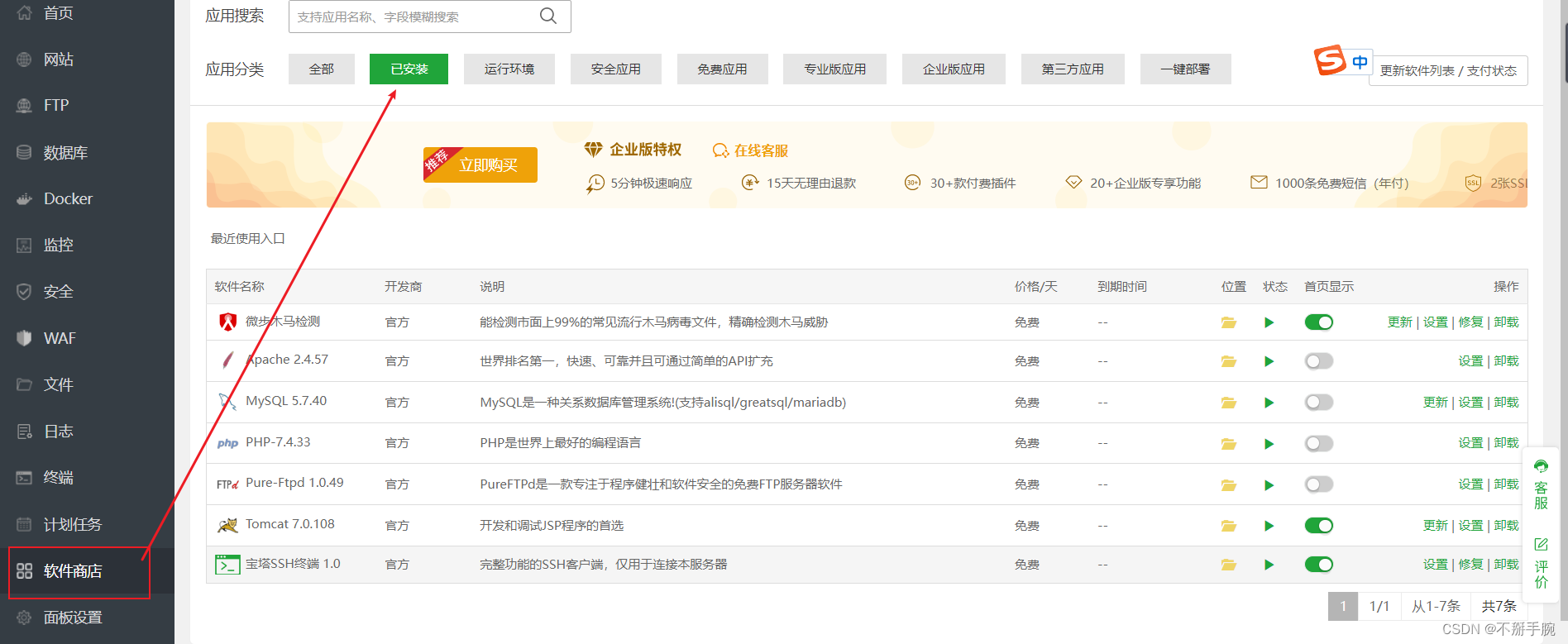This screenshot has width=1568, height=644.
Task: Click status play icon for 宝塔SSH终端 1.0
Action: coord(1269,565)
